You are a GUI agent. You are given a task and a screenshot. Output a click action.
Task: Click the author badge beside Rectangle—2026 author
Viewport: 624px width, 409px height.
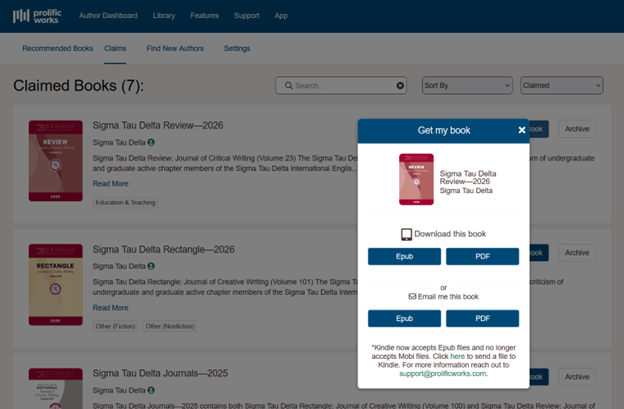pyautogui.click(x=152, y=267)
